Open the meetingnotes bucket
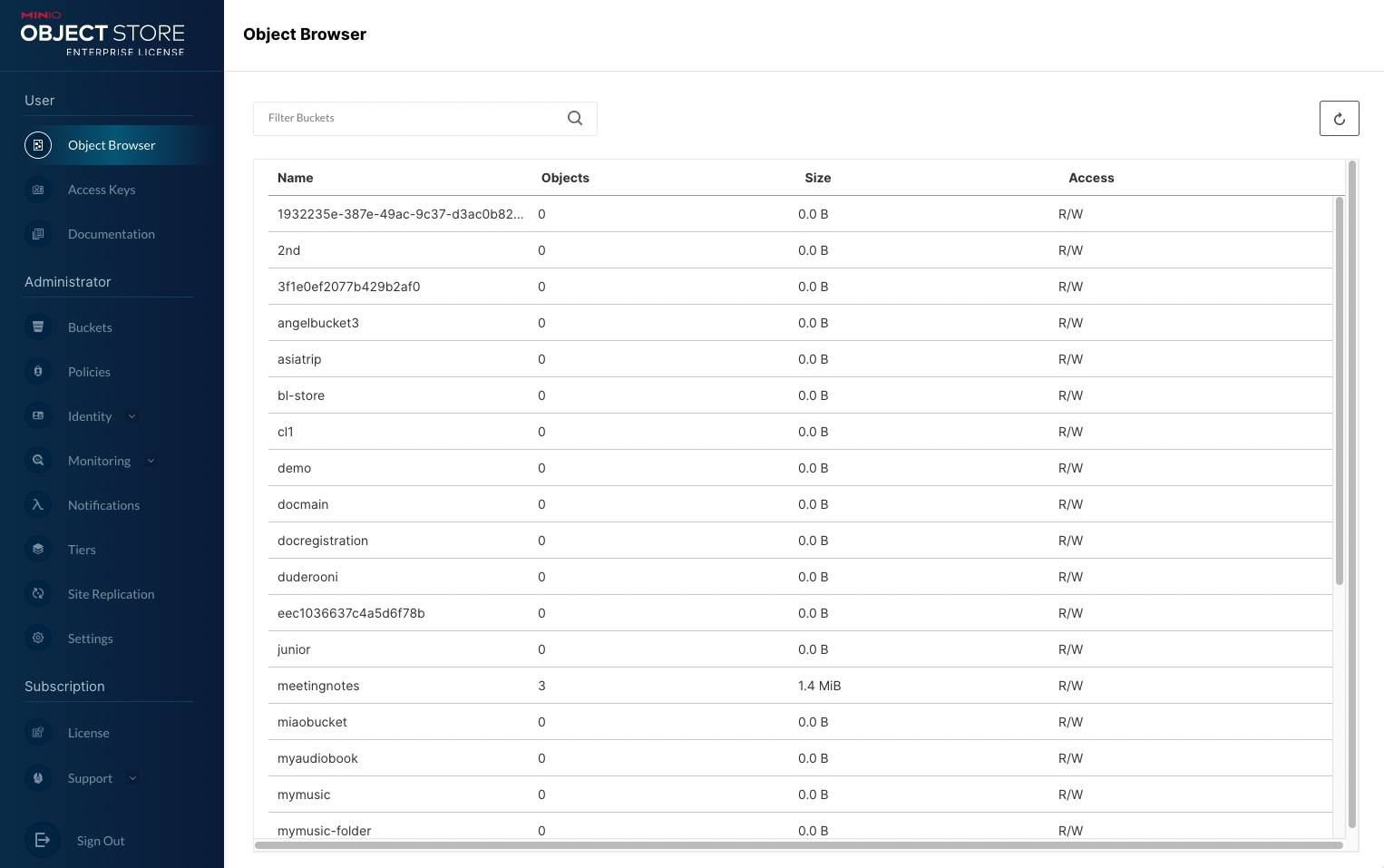 (318, 686)
